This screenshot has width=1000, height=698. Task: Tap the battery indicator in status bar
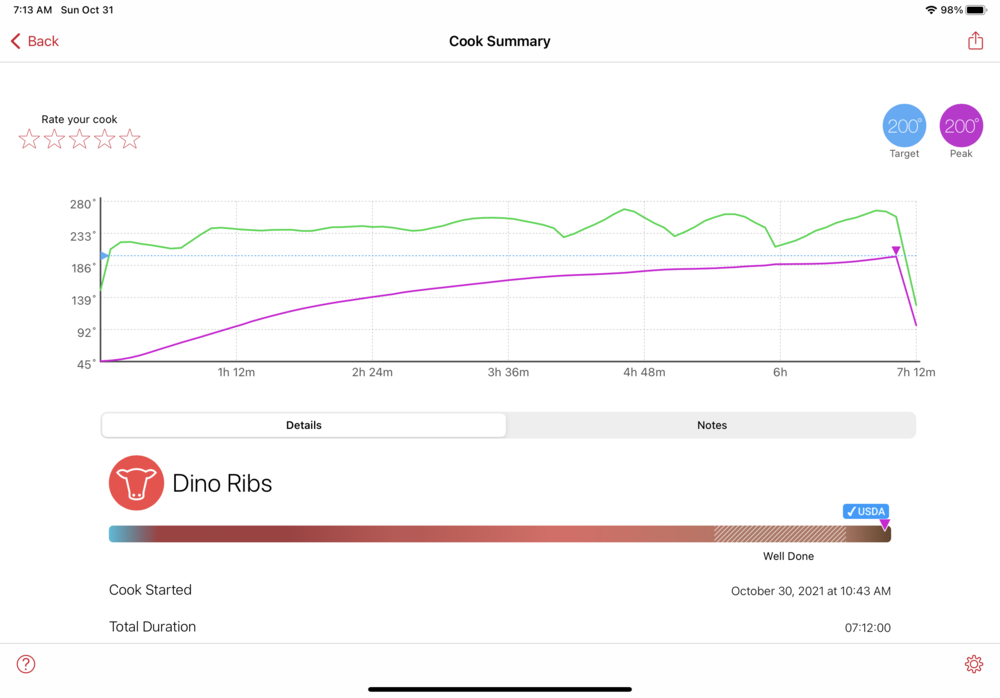pos(976,10)
